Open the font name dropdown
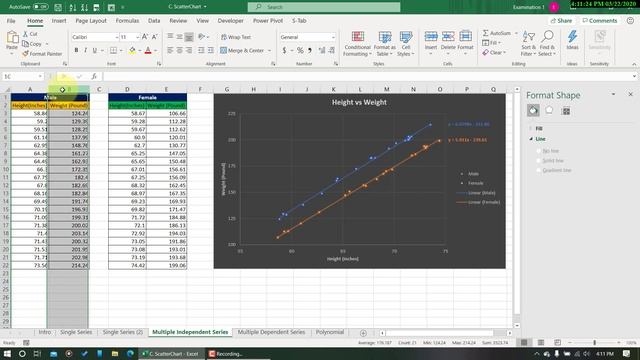 click(116, 37)
